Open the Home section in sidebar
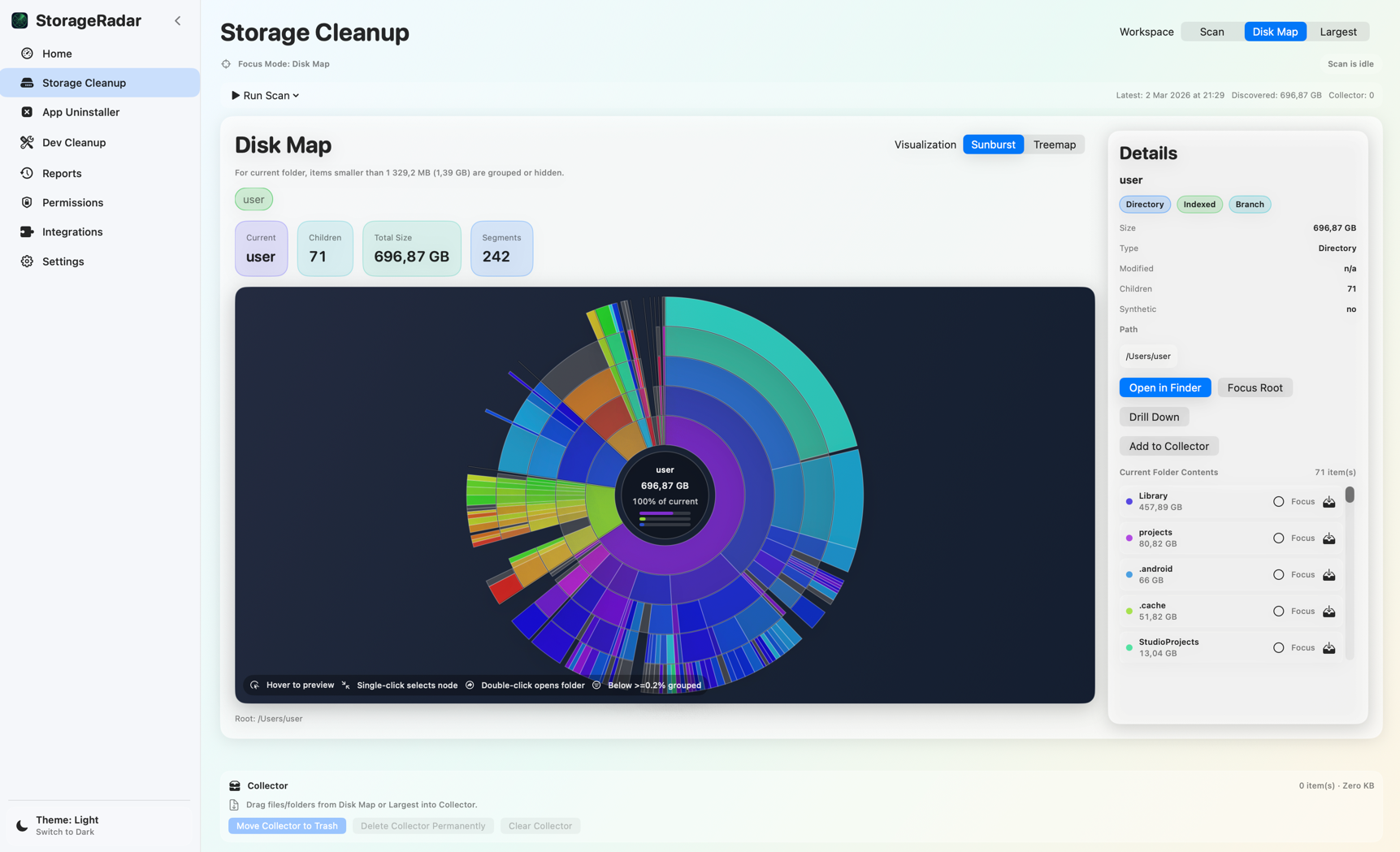This screenshot has width=1400, height=852. (56, 54)
